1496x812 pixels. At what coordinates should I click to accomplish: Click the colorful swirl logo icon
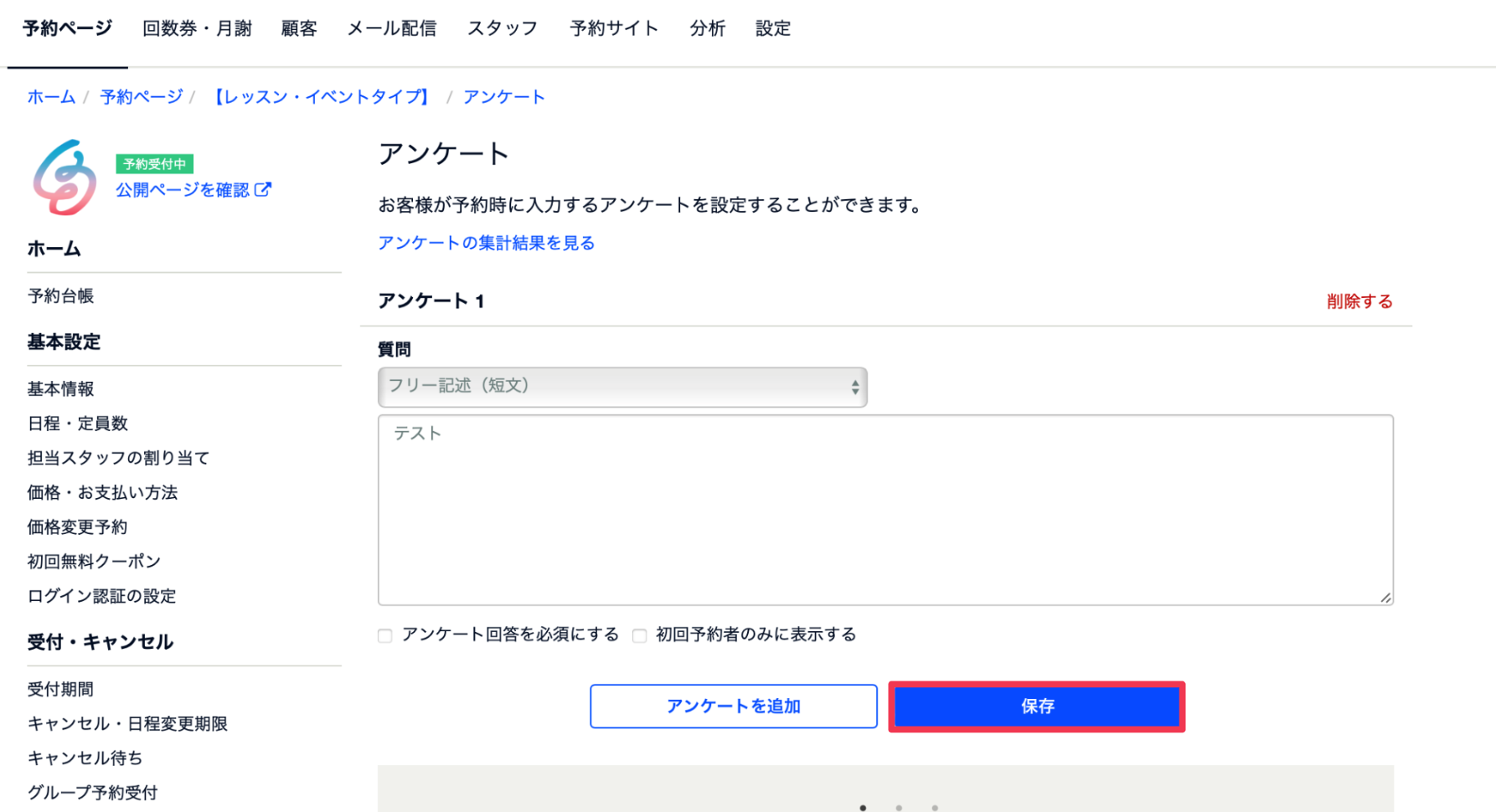tap(64, 177)
